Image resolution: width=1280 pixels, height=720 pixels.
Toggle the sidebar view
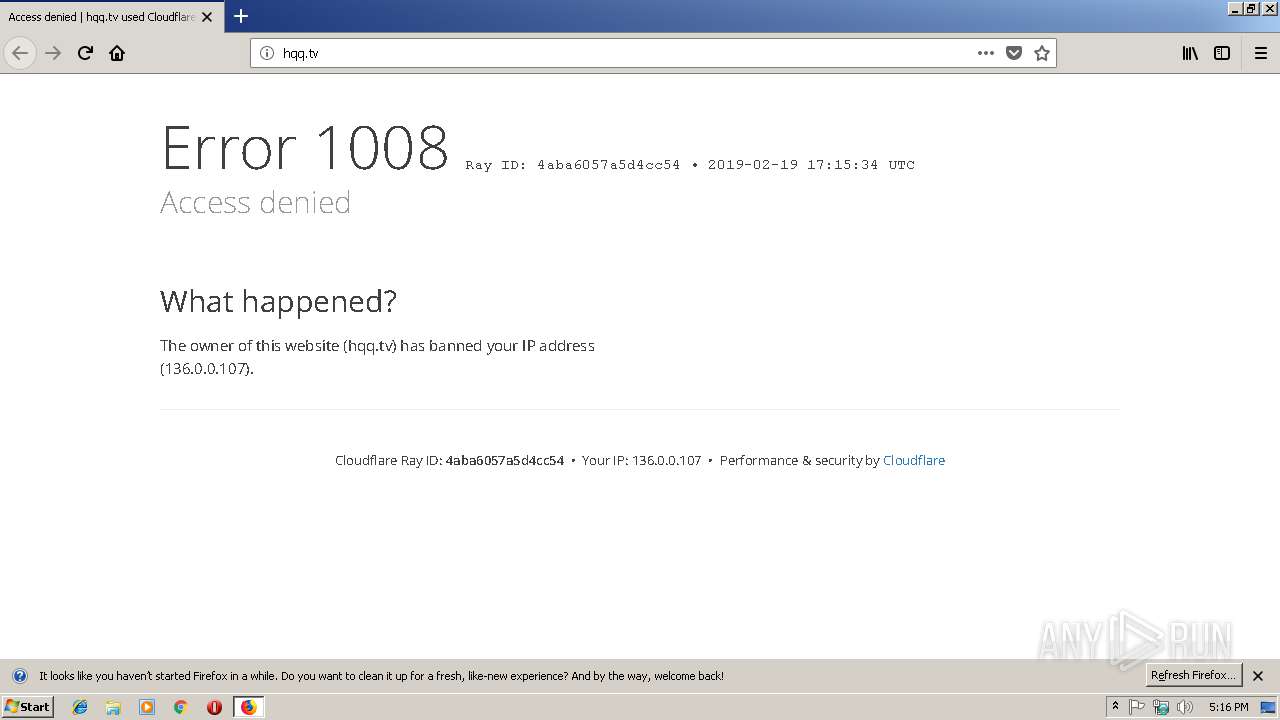pyautogui.click(x=1222, y=53)
